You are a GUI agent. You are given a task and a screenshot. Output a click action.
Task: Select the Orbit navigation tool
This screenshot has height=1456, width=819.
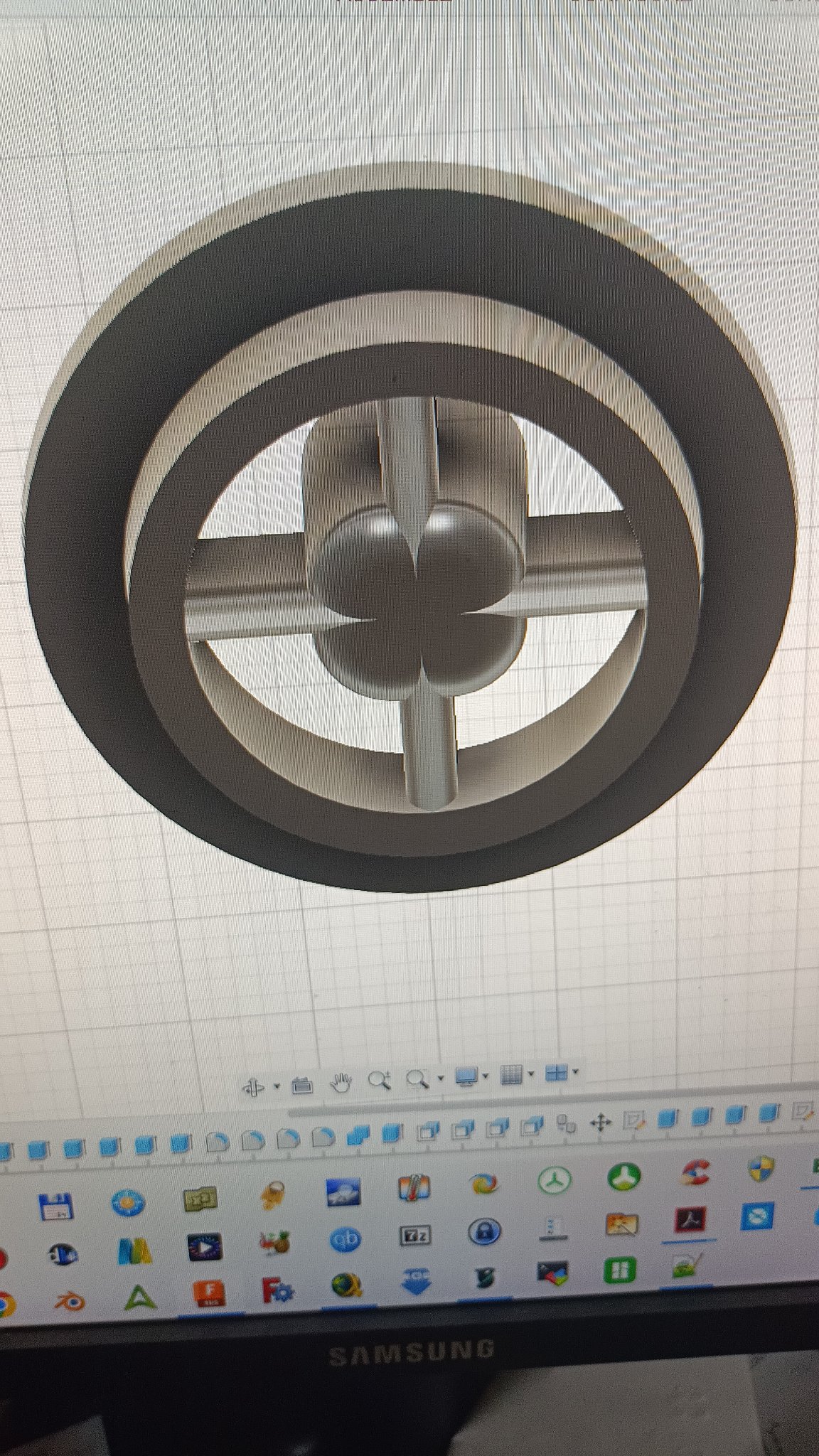pyautogui.click(x=254, y=1087)
